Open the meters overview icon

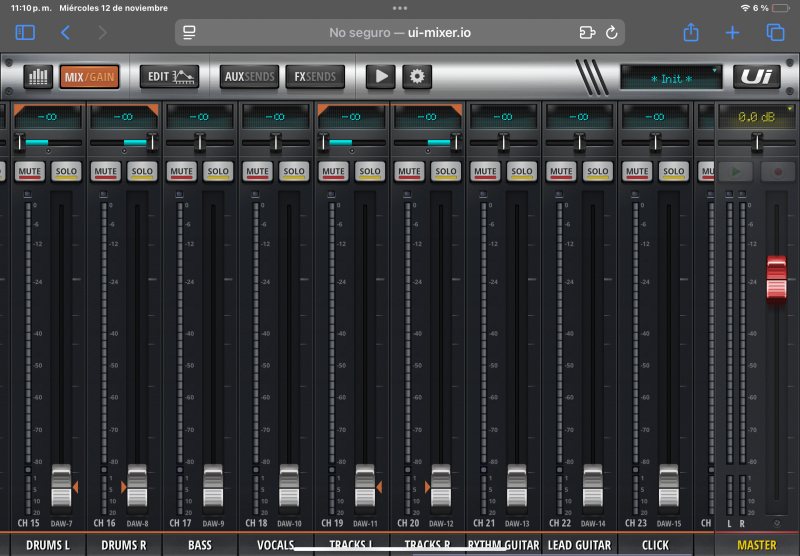pos(38,77)
